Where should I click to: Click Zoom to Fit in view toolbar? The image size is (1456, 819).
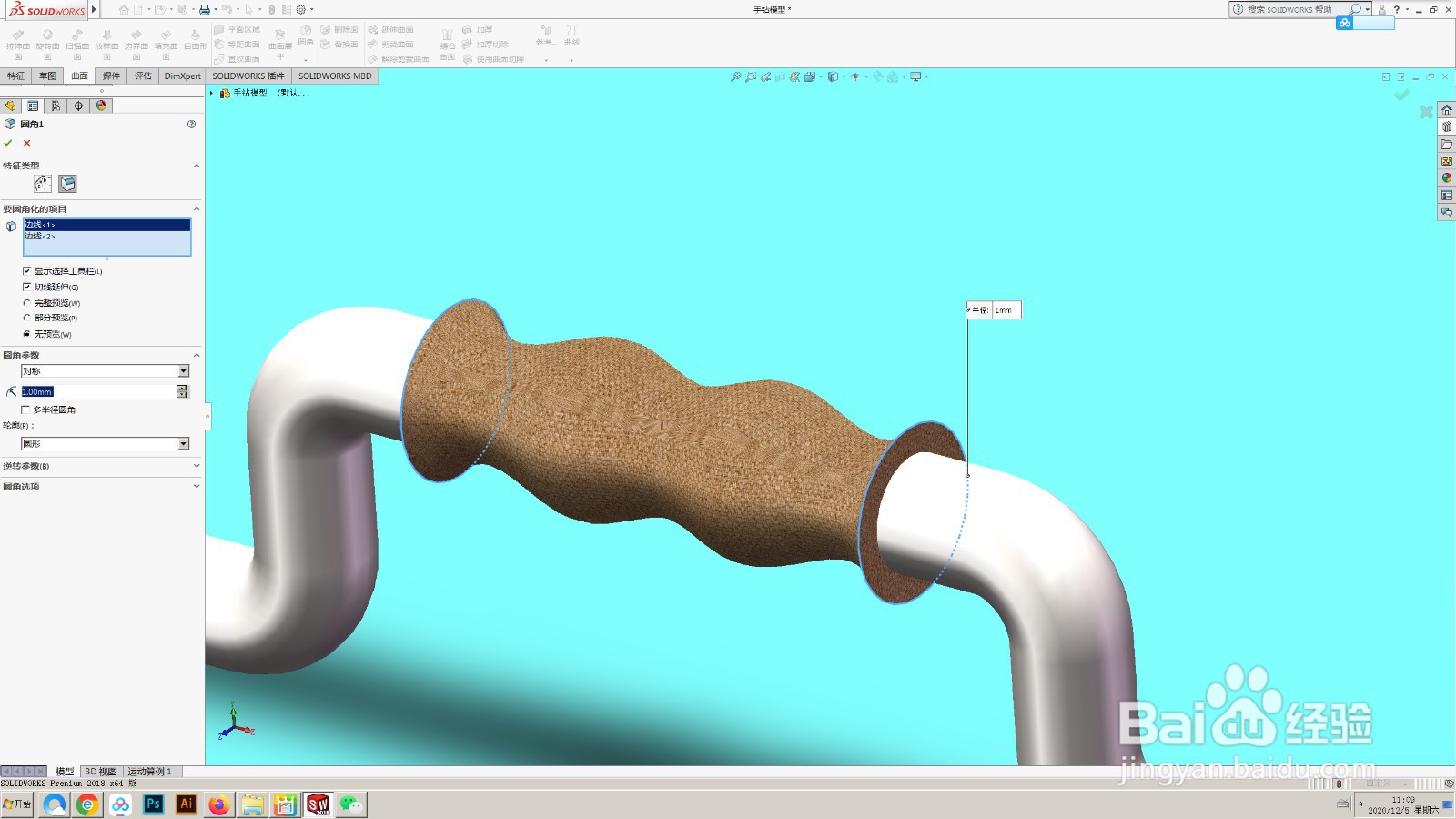click(735, 77)
